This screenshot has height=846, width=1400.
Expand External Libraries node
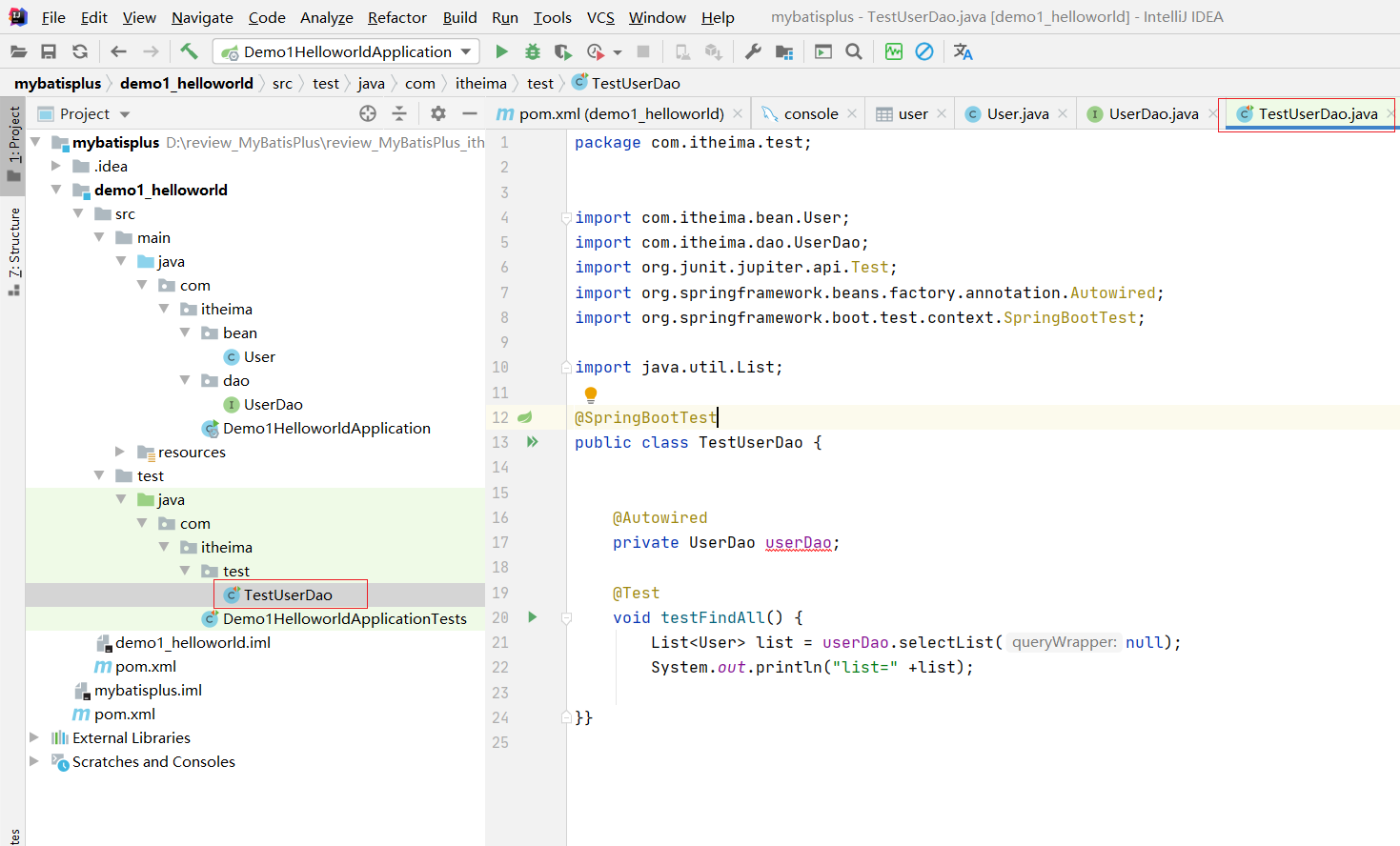click(34, 737)
